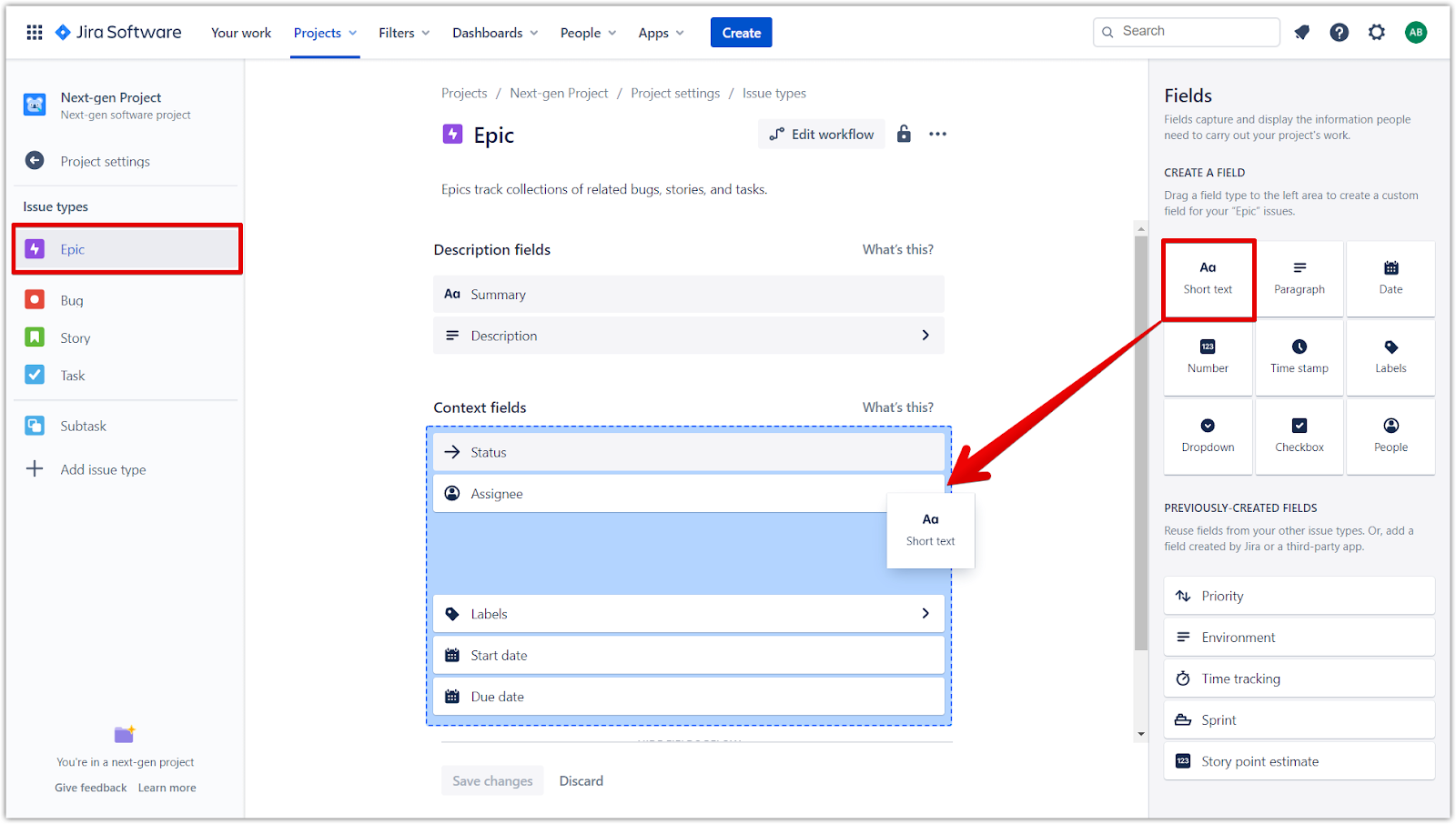This screenshot has height=824, width=1456.
Task: Expand the Description field chevron
Action: 925,336
